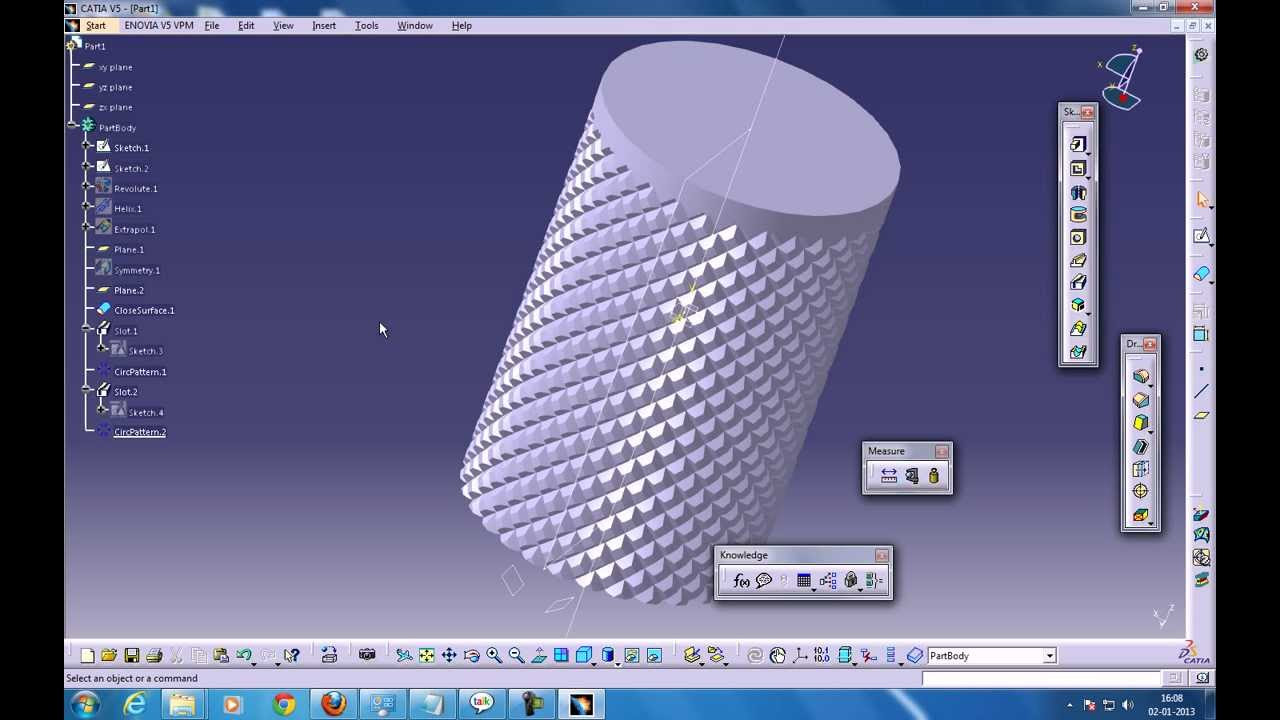Select the Measure Inertia icon
The width and height of the screenshot is (1280, 720).
(932, 475)
